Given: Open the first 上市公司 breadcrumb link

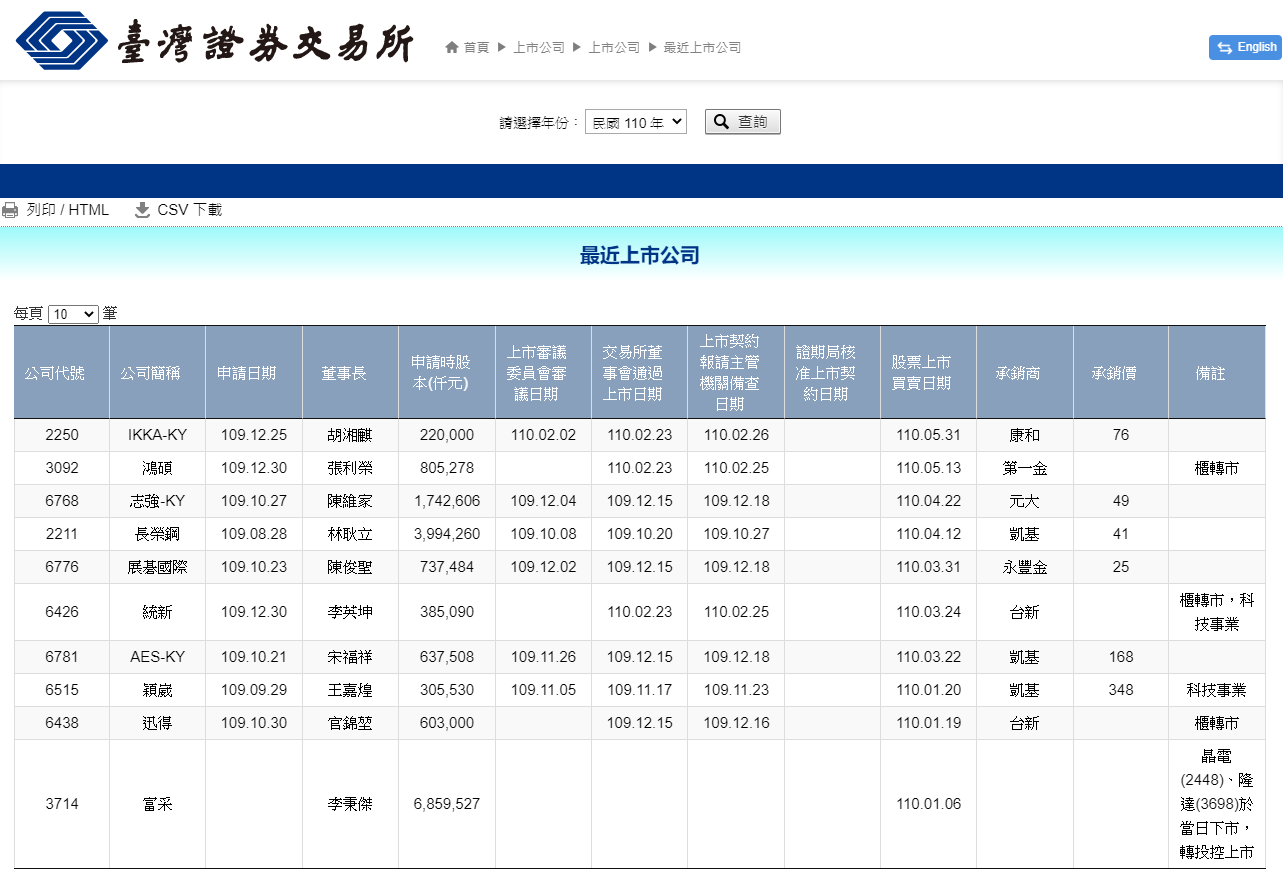Looking at the screenshot, I should click(539, 47).
